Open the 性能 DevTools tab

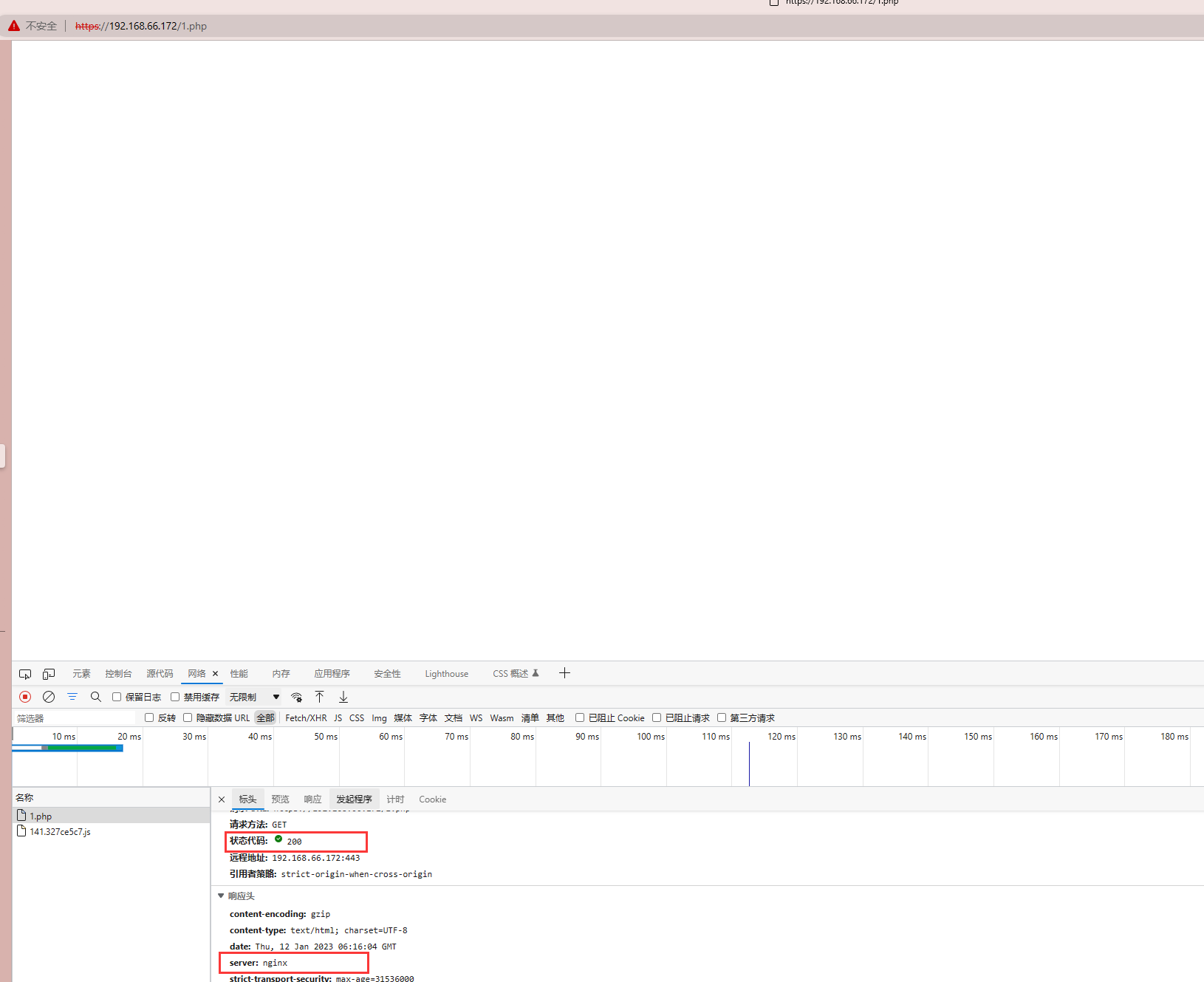pyautogui.click(x=239, y=674)
